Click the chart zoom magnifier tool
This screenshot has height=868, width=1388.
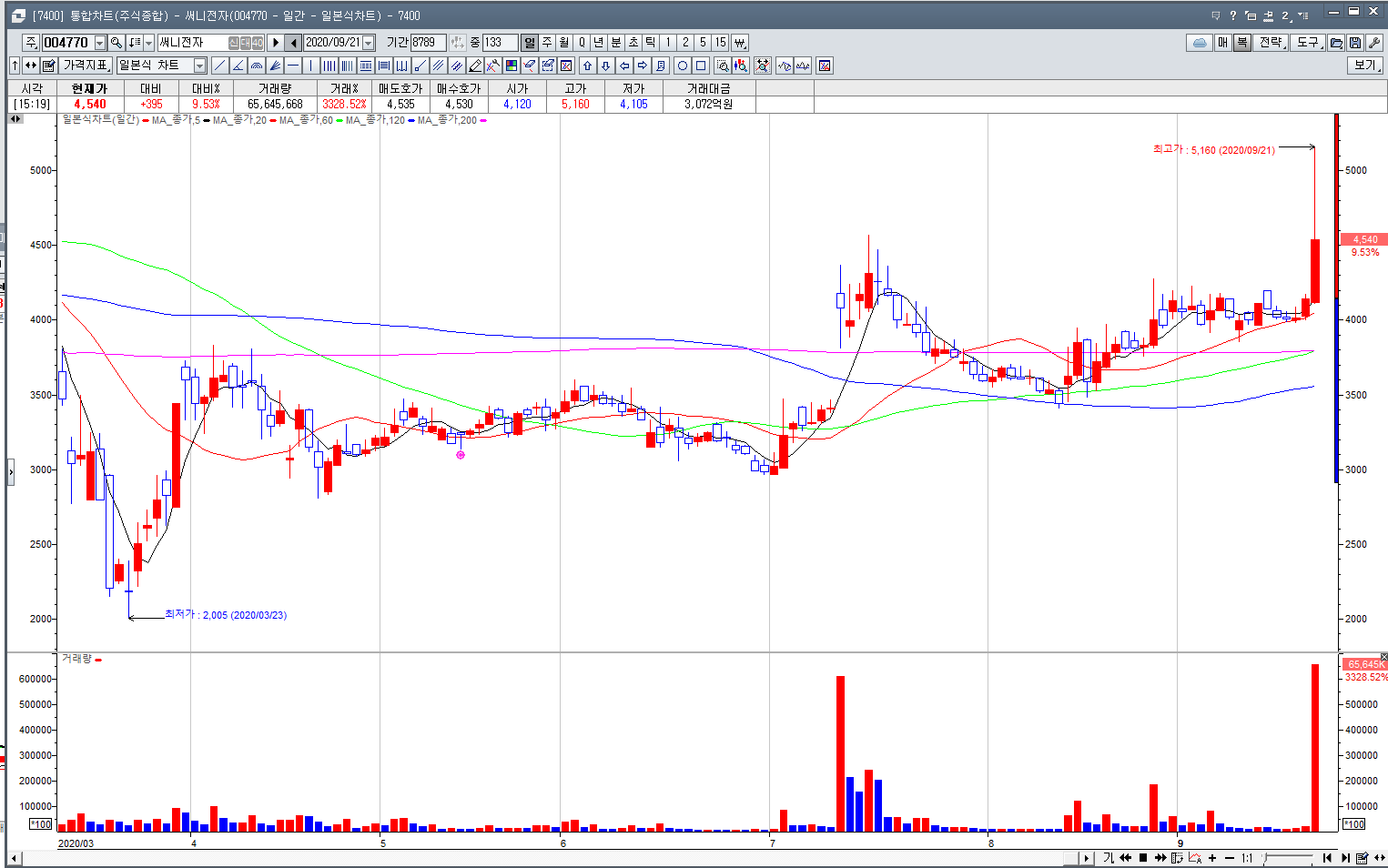(x=724, y=66)
